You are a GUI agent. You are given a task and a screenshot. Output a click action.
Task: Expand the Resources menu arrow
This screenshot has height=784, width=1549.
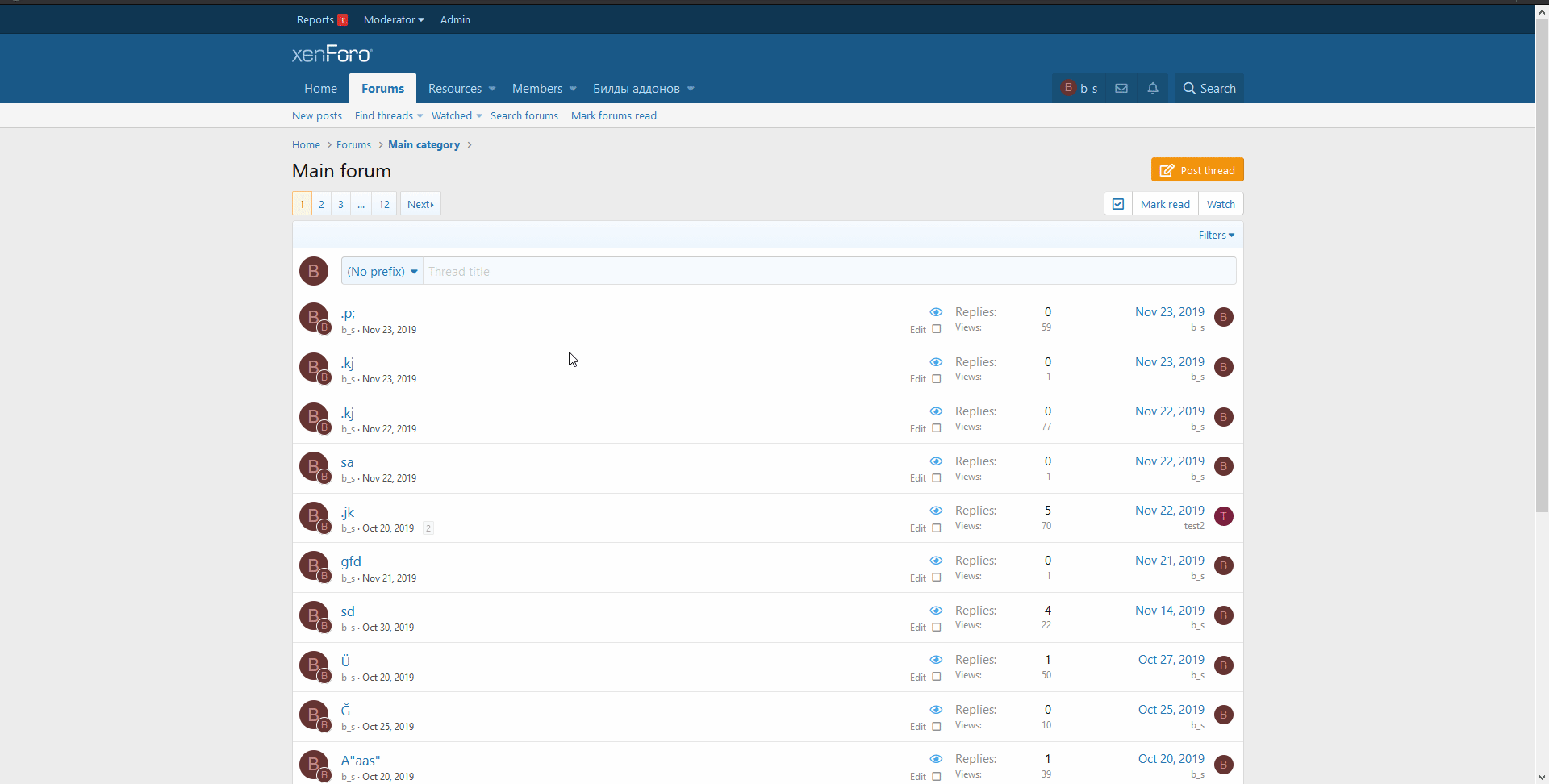point(492,89)
